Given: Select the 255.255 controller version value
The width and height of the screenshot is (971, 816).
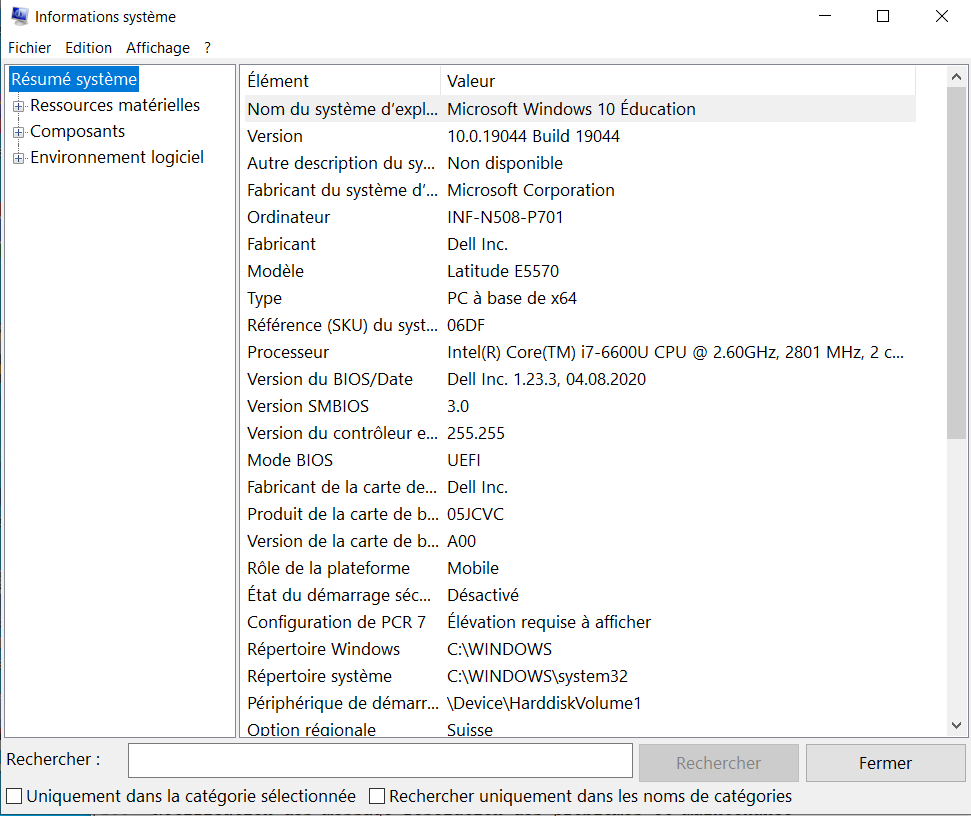Looking at the screenshot, I should click(x=476, y=433).
